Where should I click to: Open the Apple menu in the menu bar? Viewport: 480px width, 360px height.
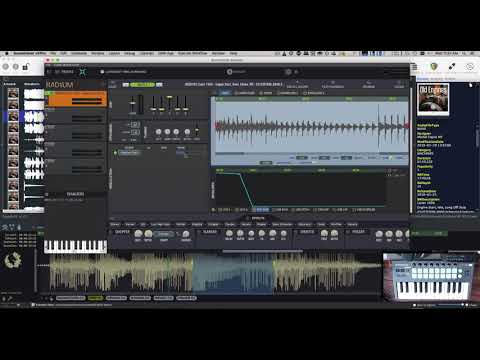(x=6, y=53)
